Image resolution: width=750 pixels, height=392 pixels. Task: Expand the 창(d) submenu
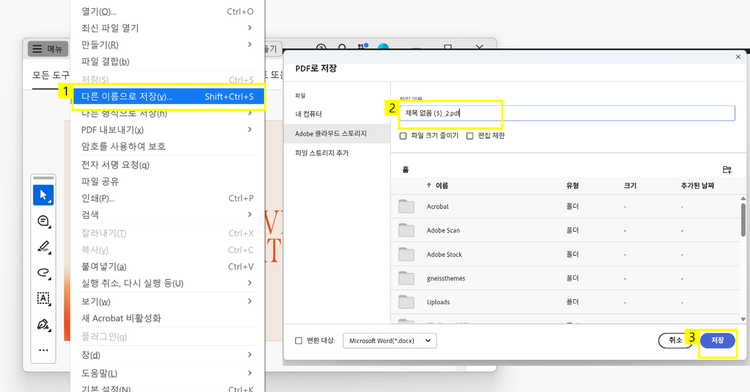(x=250, y=355)
